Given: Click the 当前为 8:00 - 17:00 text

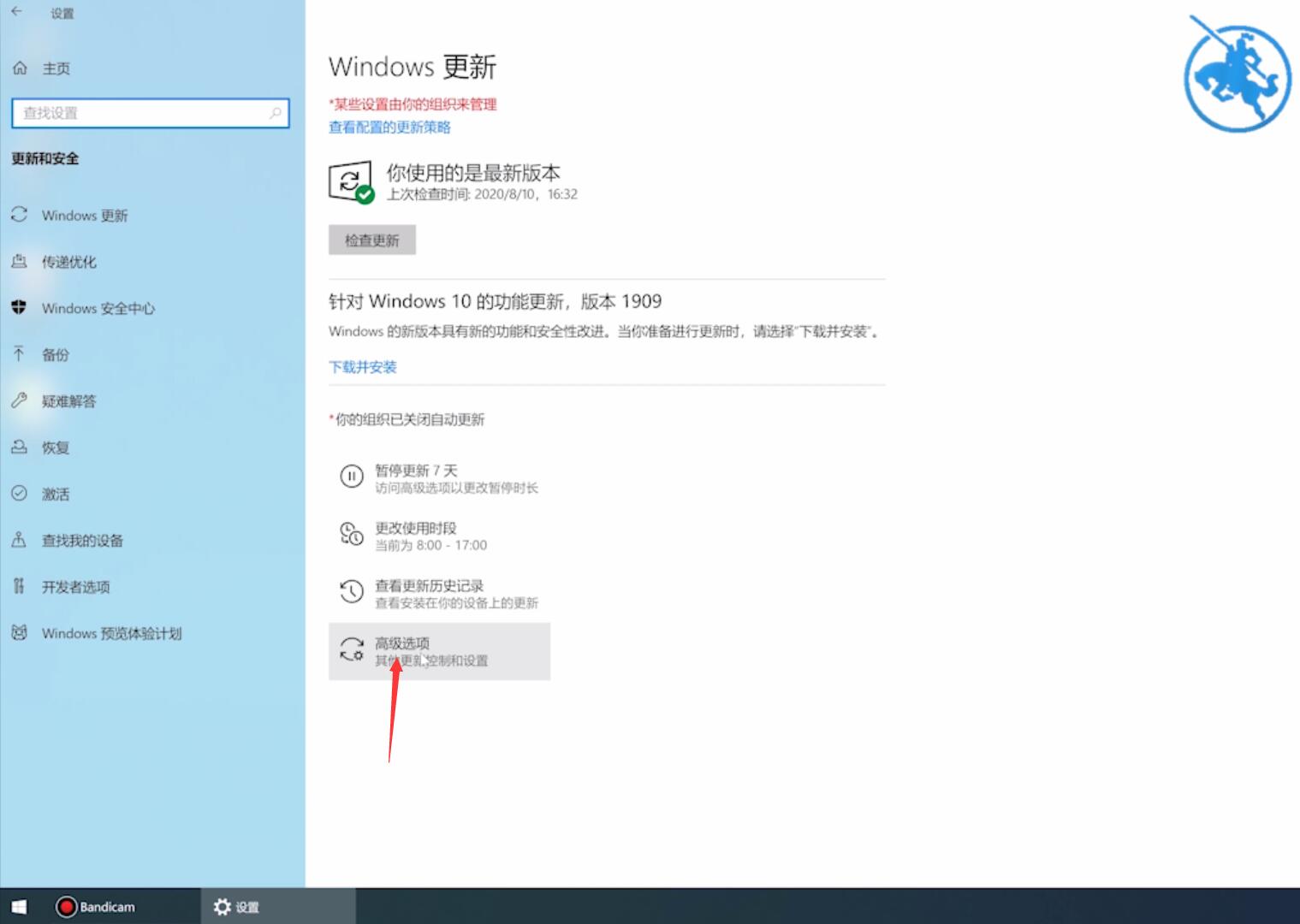Looking at the screenshot, I should 430,545.
